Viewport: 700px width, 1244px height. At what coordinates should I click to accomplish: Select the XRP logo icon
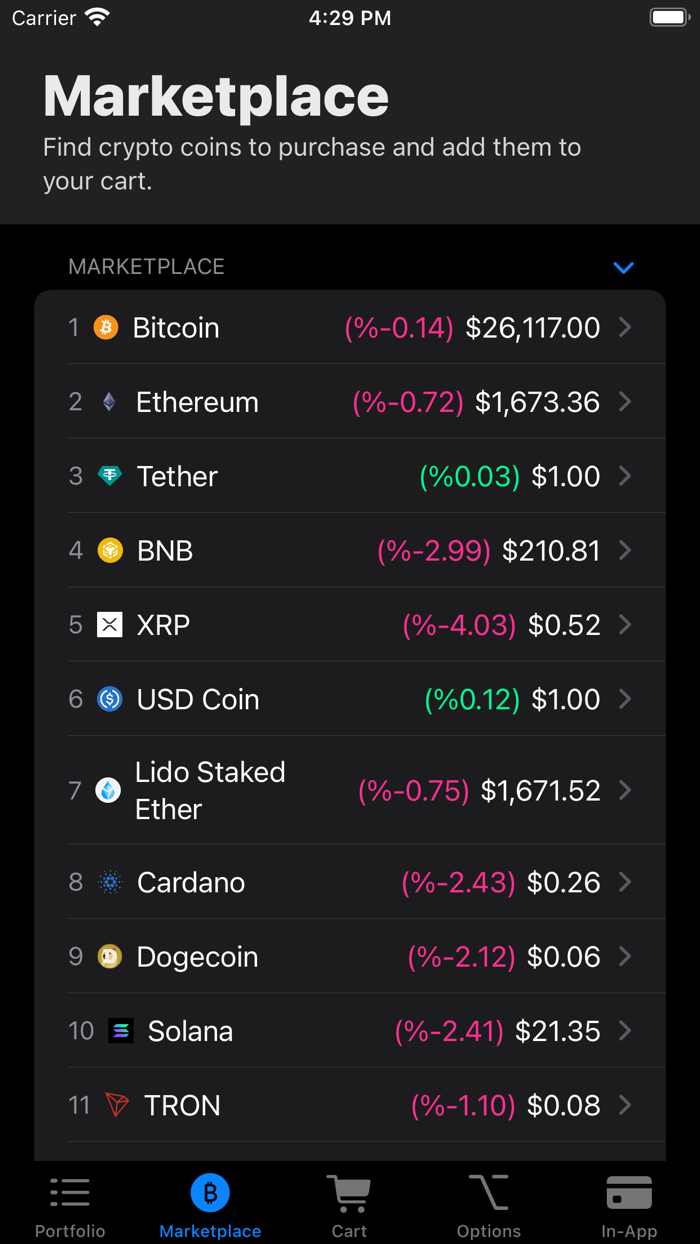coord(110,624)
